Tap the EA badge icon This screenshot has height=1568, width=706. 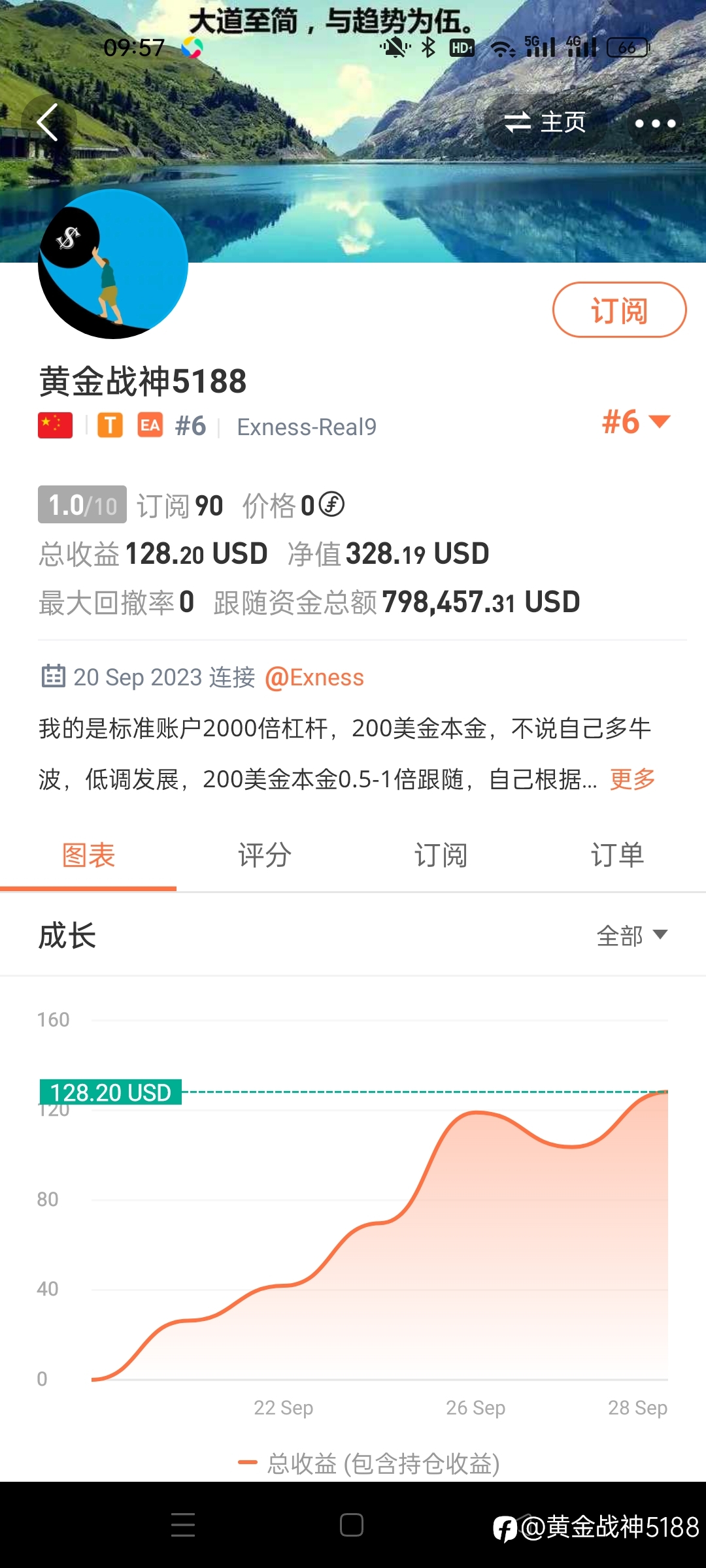click(150, 425)
